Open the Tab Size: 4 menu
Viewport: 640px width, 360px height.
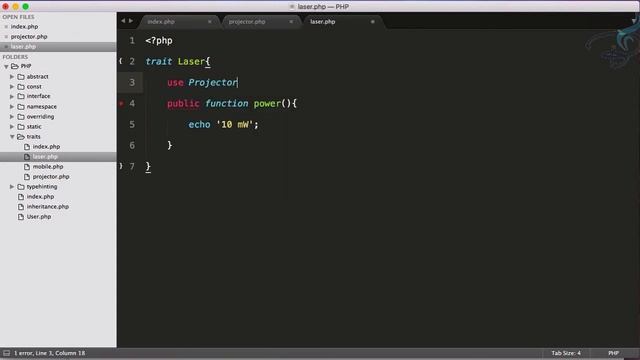pos(566,353)
